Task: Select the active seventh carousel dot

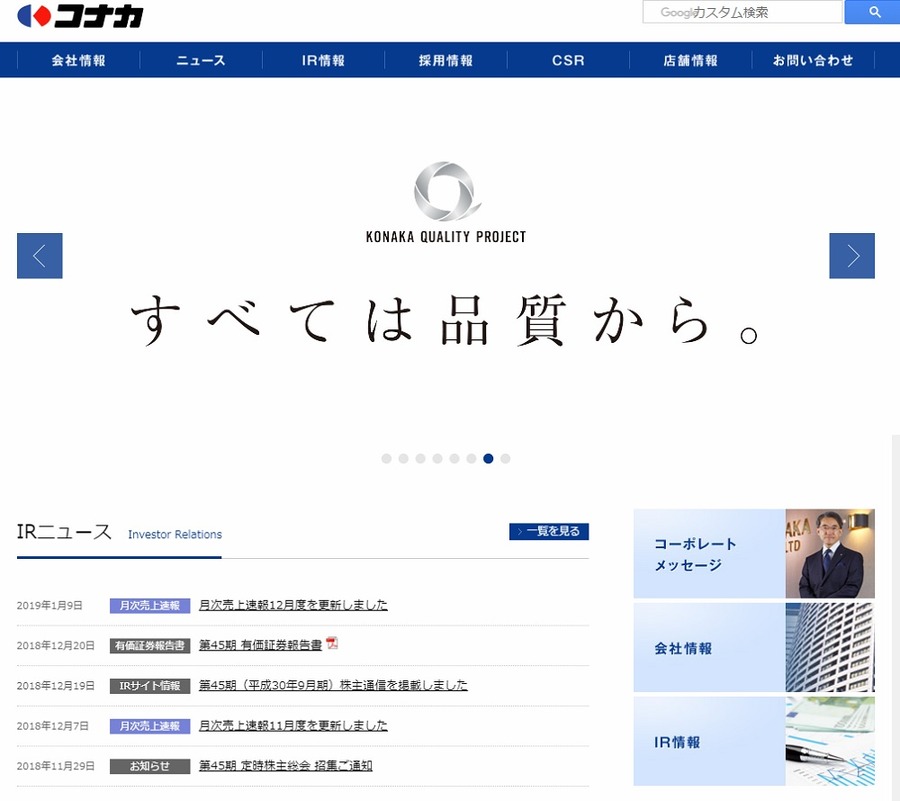Action: point(488,458)
